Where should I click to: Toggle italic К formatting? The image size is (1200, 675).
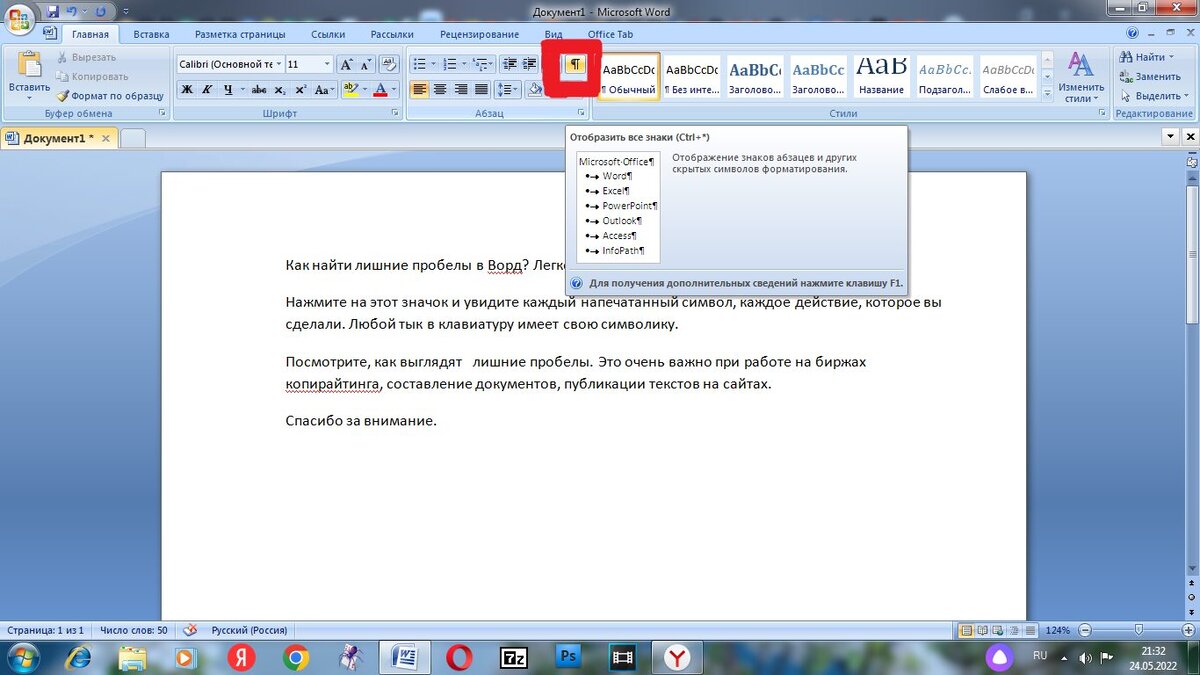[208, 89]
